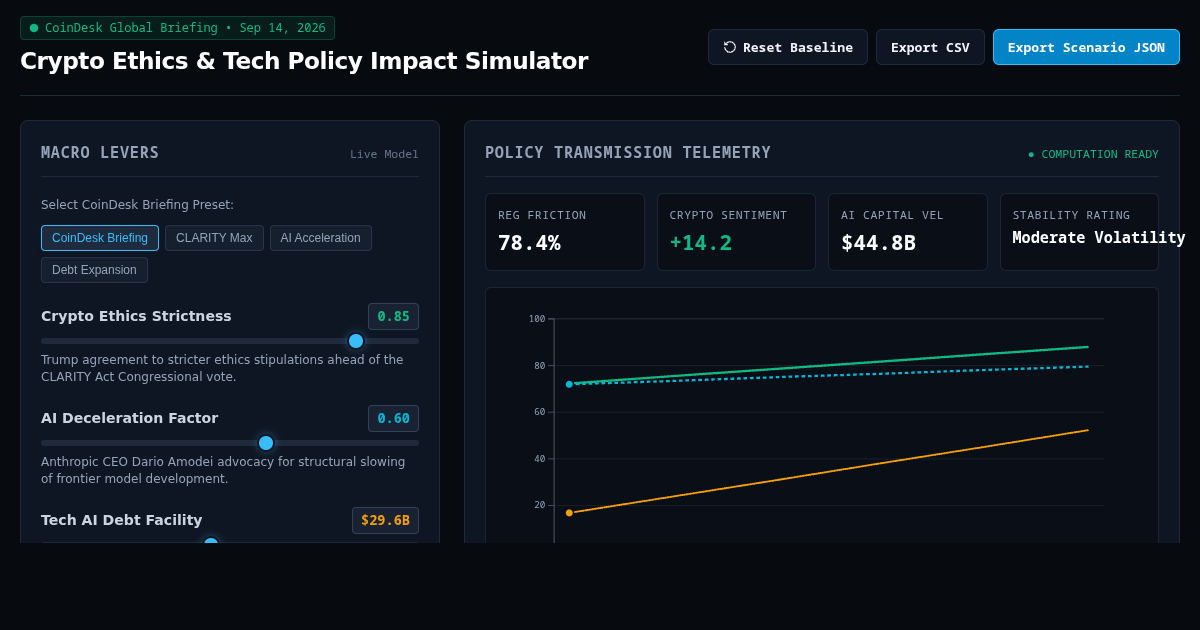
Task: Click the chart y-axis label 100
Action: pos(537,319)
